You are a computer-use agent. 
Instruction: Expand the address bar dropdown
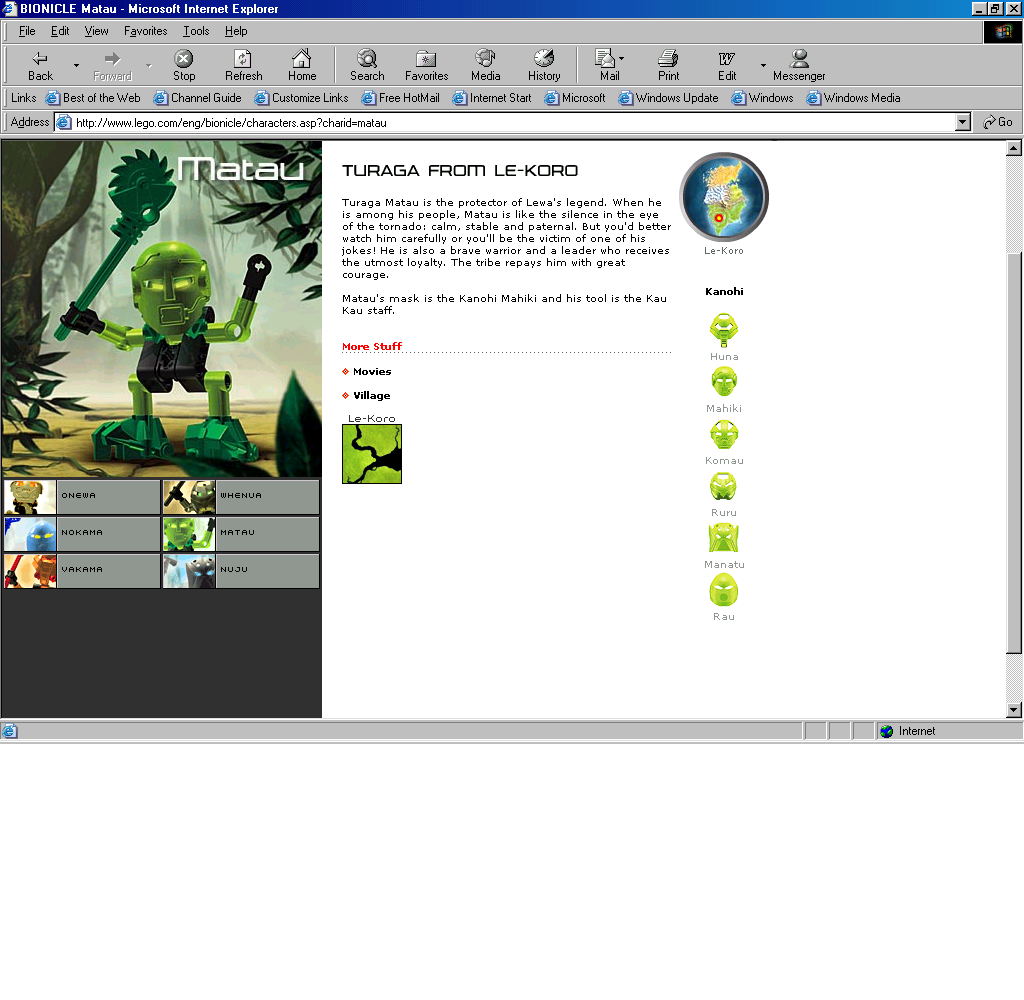pyautogui.click(x=963, y=123)
